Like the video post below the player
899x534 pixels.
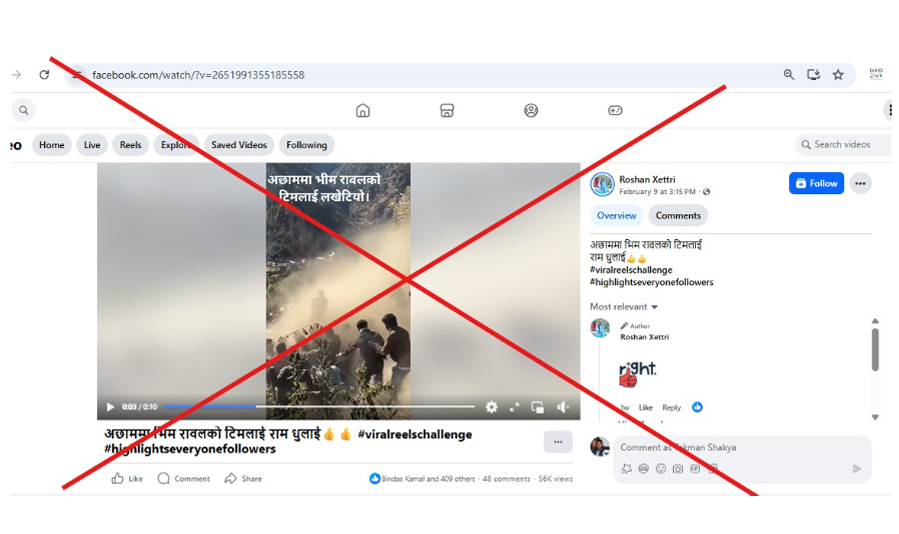click(x=127, y=479)
